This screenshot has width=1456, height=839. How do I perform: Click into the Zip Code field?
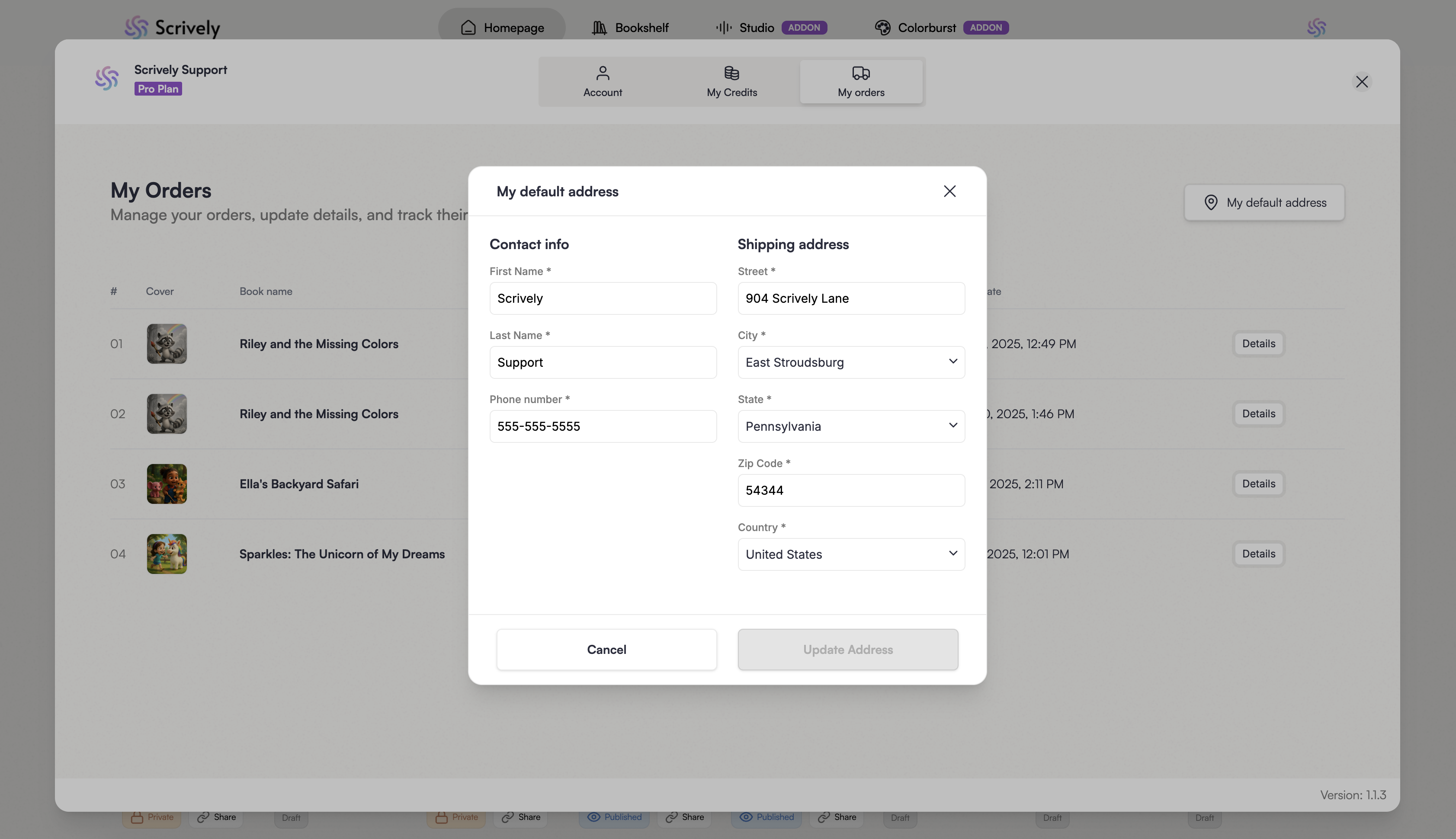tap(850, 490)
